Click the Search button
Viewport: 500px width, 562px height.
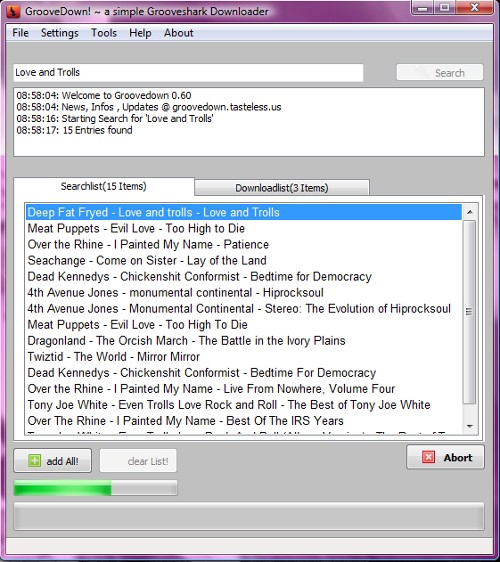(440, 72)
